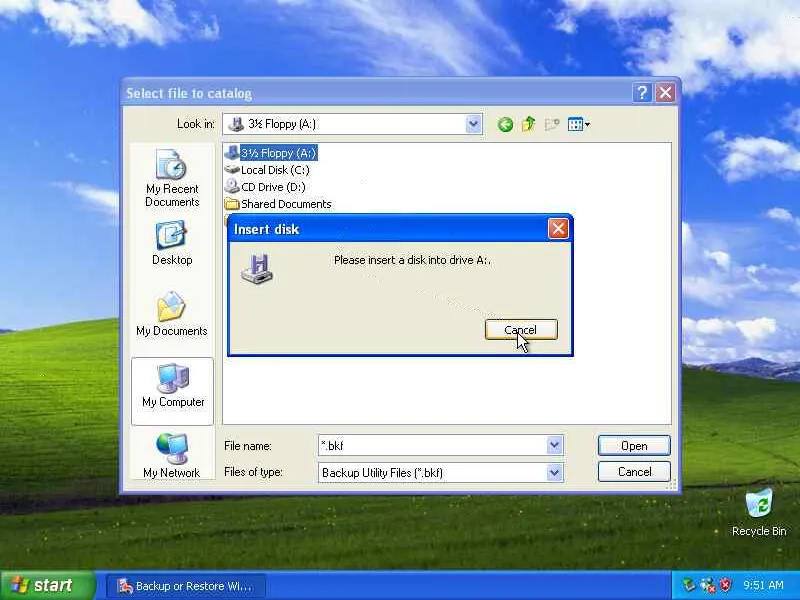Click the Open button
800x600 pixels.
pyautogui.click(x=634, y=445)
